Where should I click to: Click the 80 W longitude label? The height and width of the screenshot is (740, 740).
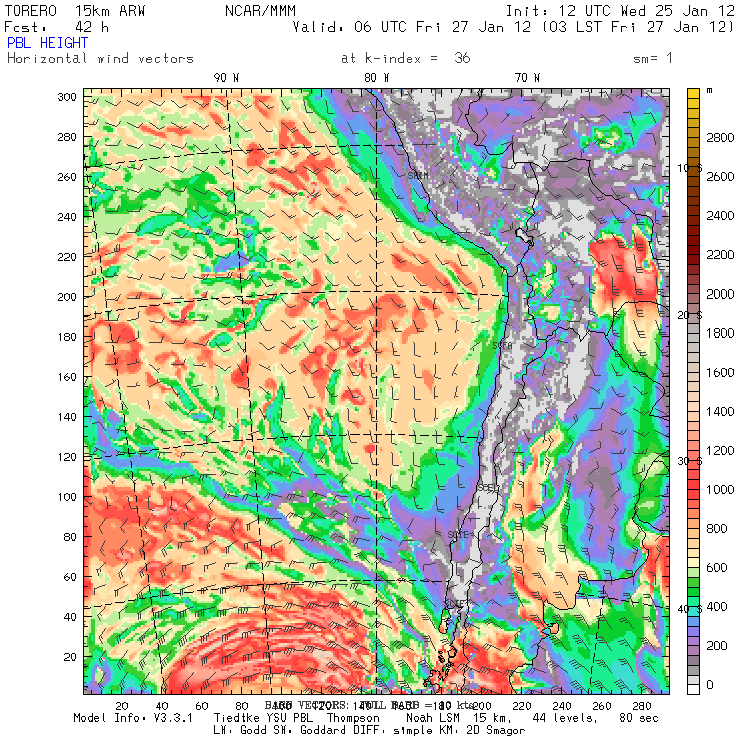coord(377,78)
